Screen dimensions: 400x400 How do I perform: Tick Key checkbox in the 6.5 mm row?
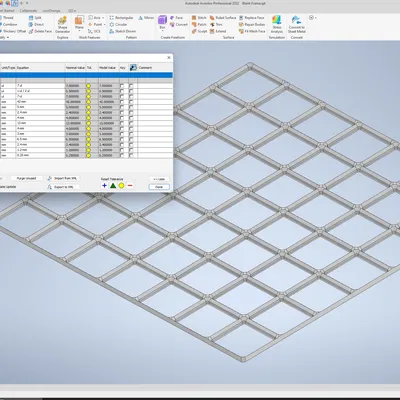(x=122, y=139)
